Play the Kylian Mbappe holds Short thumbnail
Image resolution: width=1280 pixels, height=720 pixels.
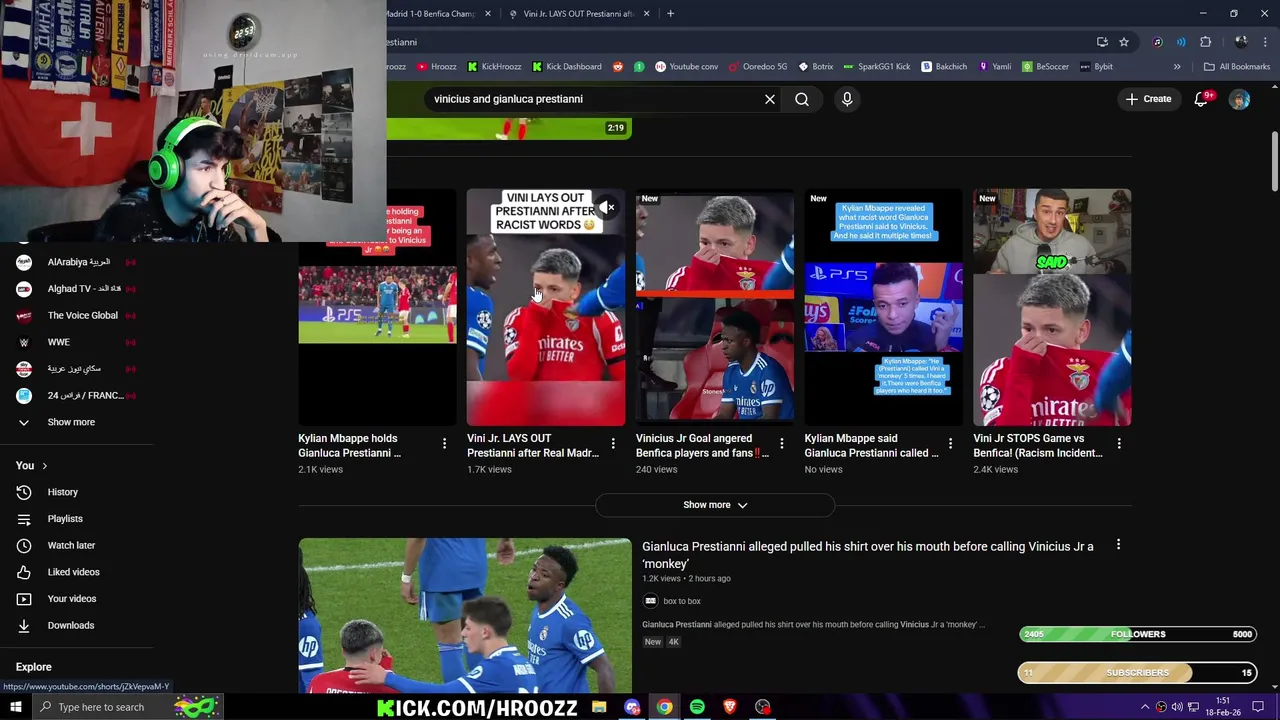[x=377, y=307]
